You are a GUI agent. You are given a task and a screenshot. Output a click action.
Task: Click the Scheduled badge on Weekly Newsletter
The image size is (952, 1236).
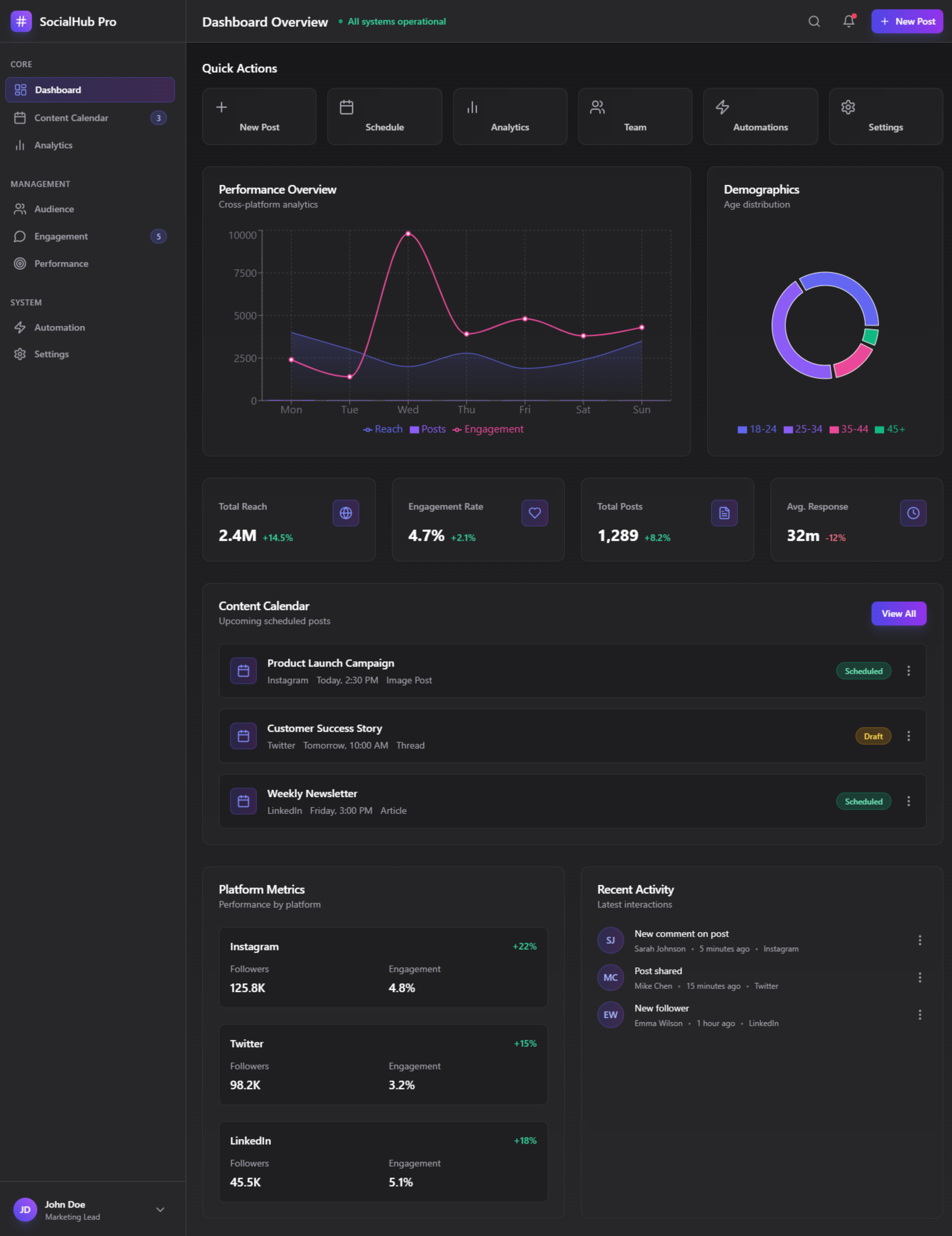(864, 801)
